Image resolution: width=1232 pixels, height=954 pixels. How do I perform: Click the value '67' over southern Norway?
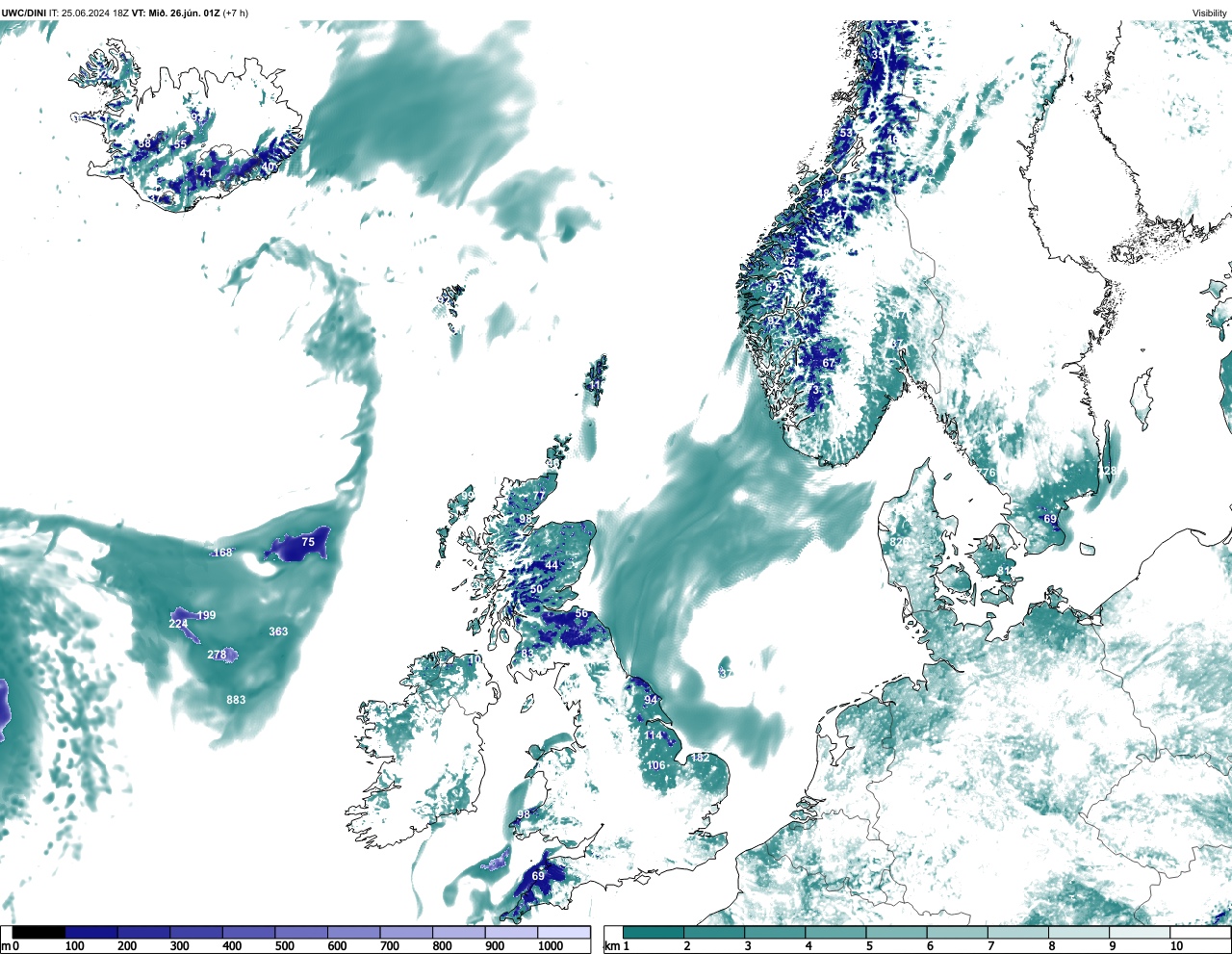click(x=829, y=363)
